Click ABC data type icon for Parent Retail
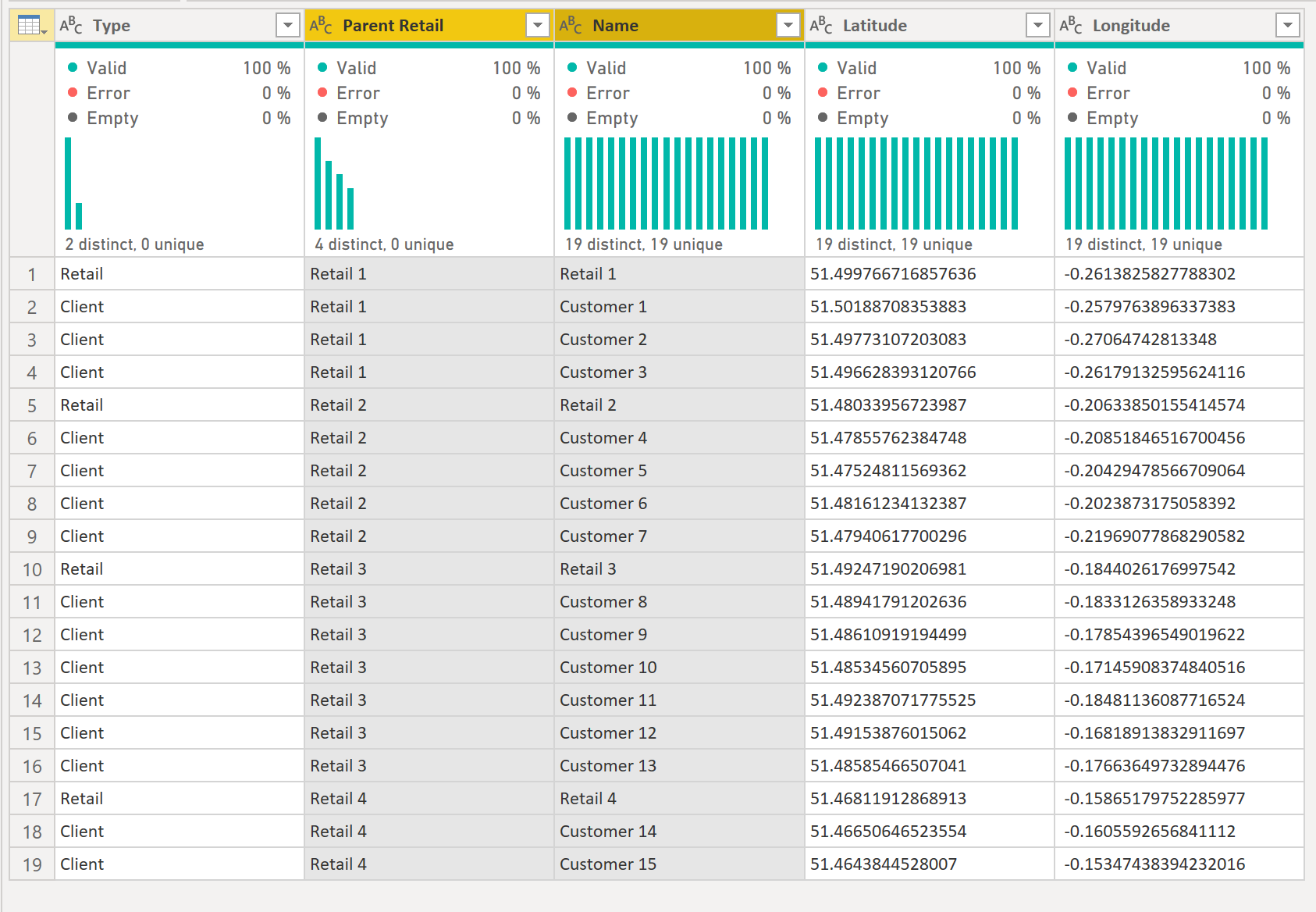1316x912 pixels. tap(321, 26)
